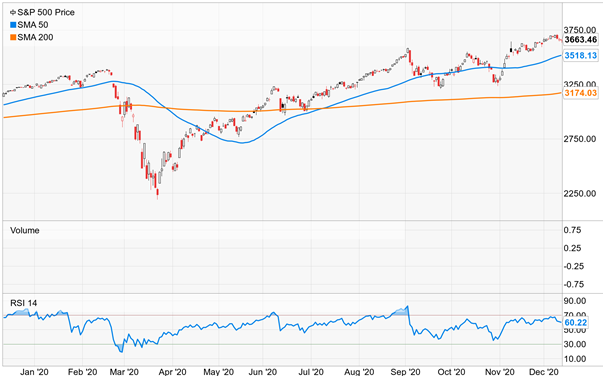Screen dimensions: 603x376
Task: Click the May '20 date label
Action: pyautogui.click(x=218, y=372)
